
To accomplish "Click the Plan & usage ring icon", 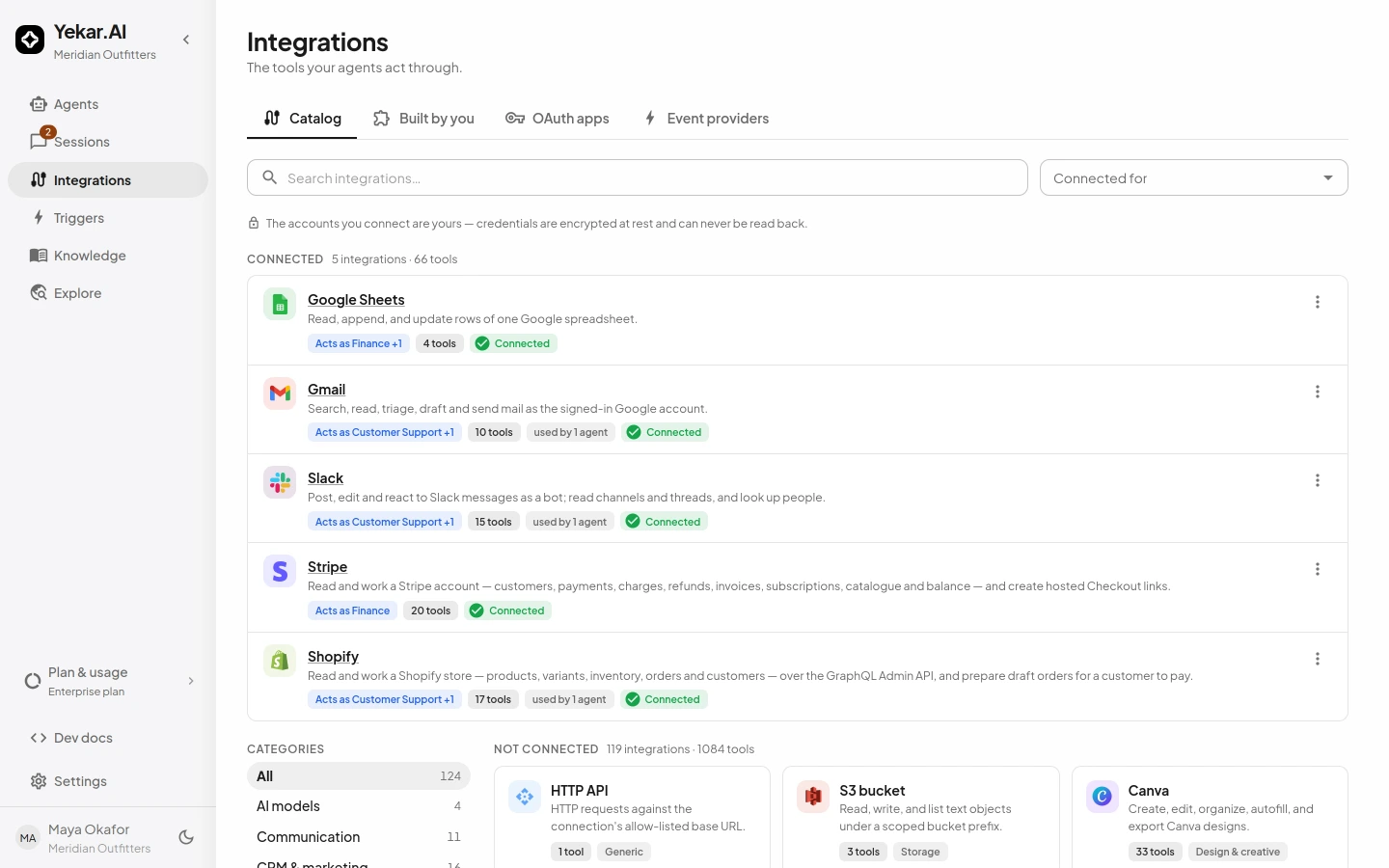I will pyautogui.click(x=33, y=681).
